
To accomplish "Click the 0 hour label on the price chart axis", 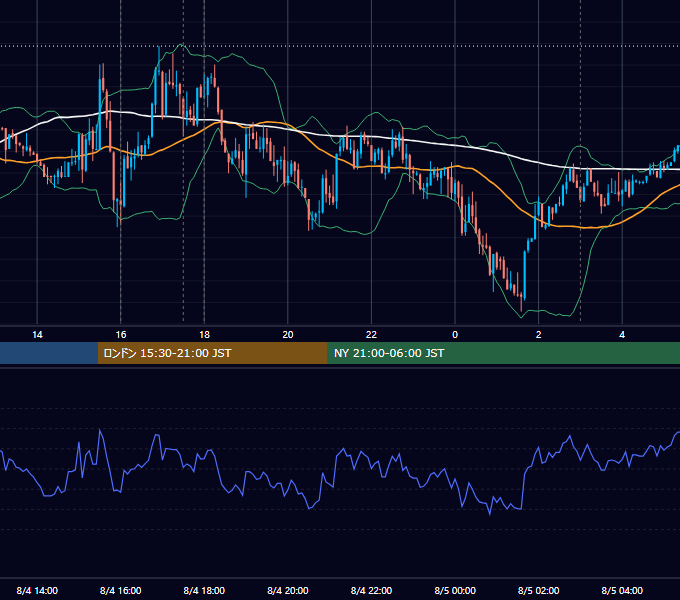I will 455,335.
